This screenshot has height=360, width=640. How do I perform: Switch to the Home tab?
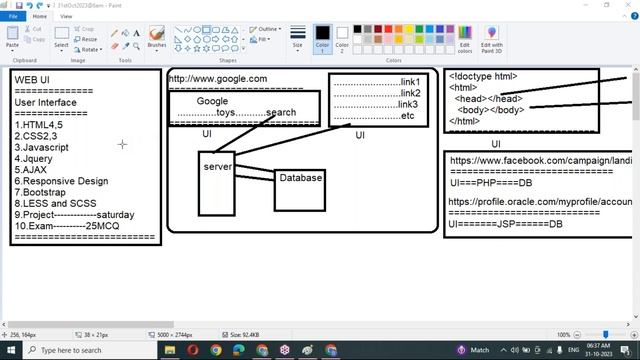[40, 16]
